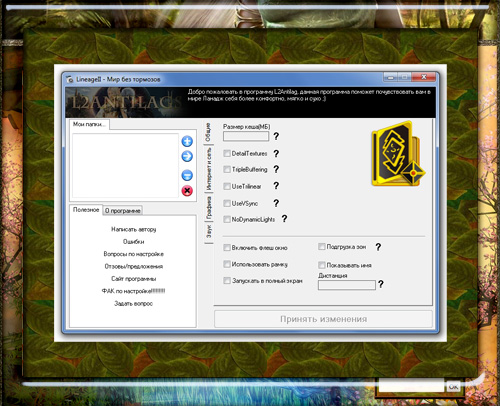This screenshot has height=406, width=500.
Task: Open the Написать автору link
Action: tap(134, 229)
